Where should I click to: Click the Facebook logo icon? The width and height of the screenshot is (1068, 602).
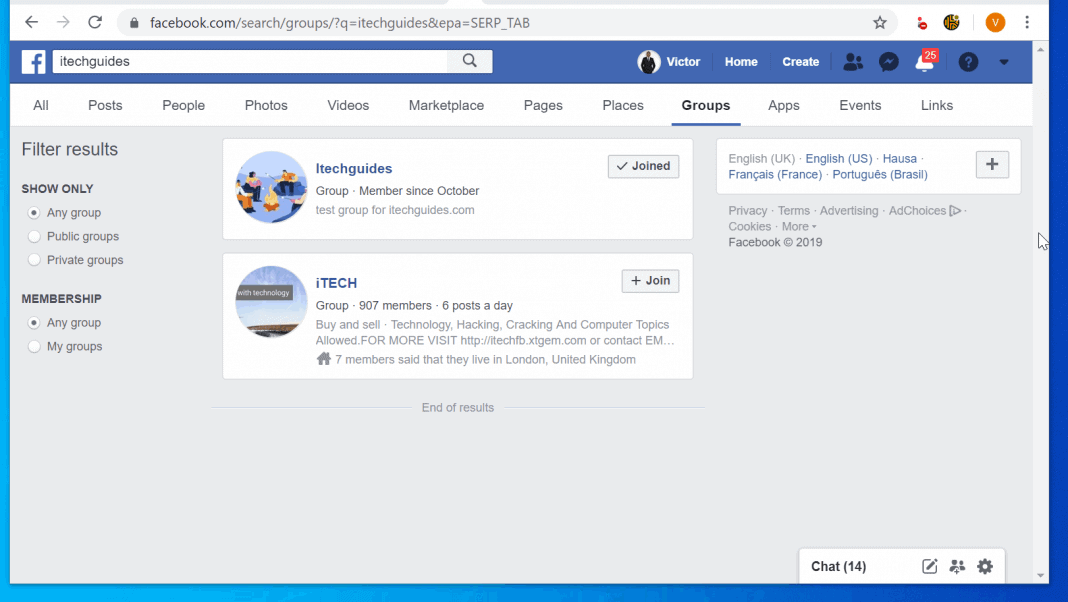(33, 62)
